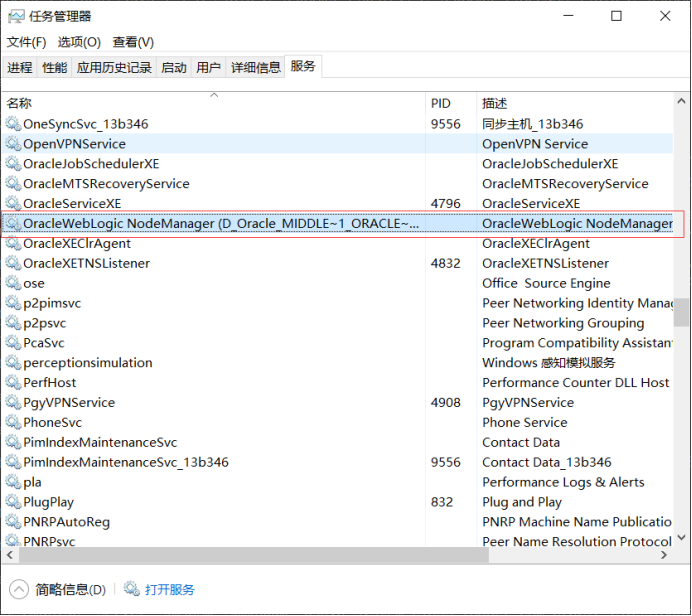Click the icon beside OracleXETNSListener
This screenshot has height=616, width=692.
(13, 264)
